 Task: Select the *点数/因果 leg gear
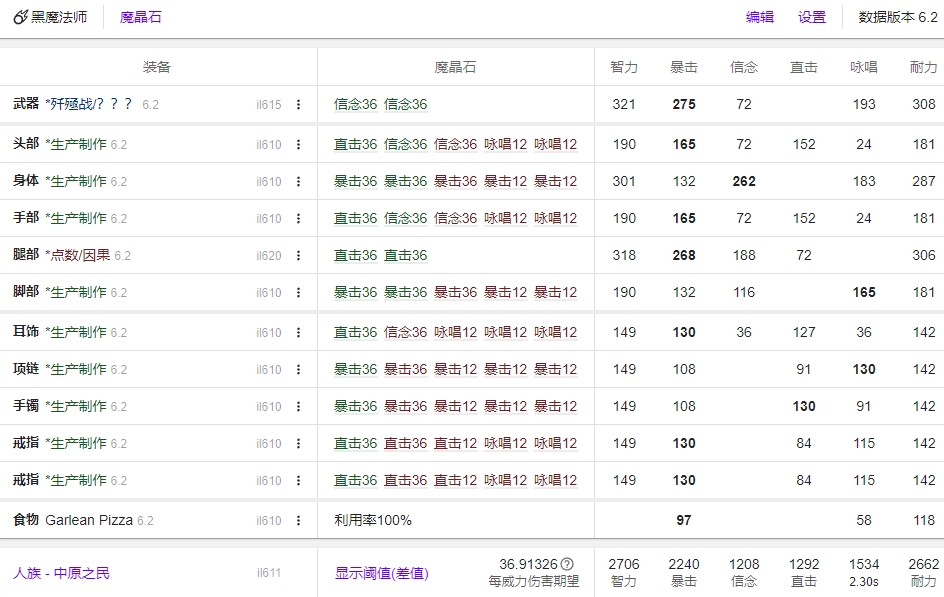[78, 255]
